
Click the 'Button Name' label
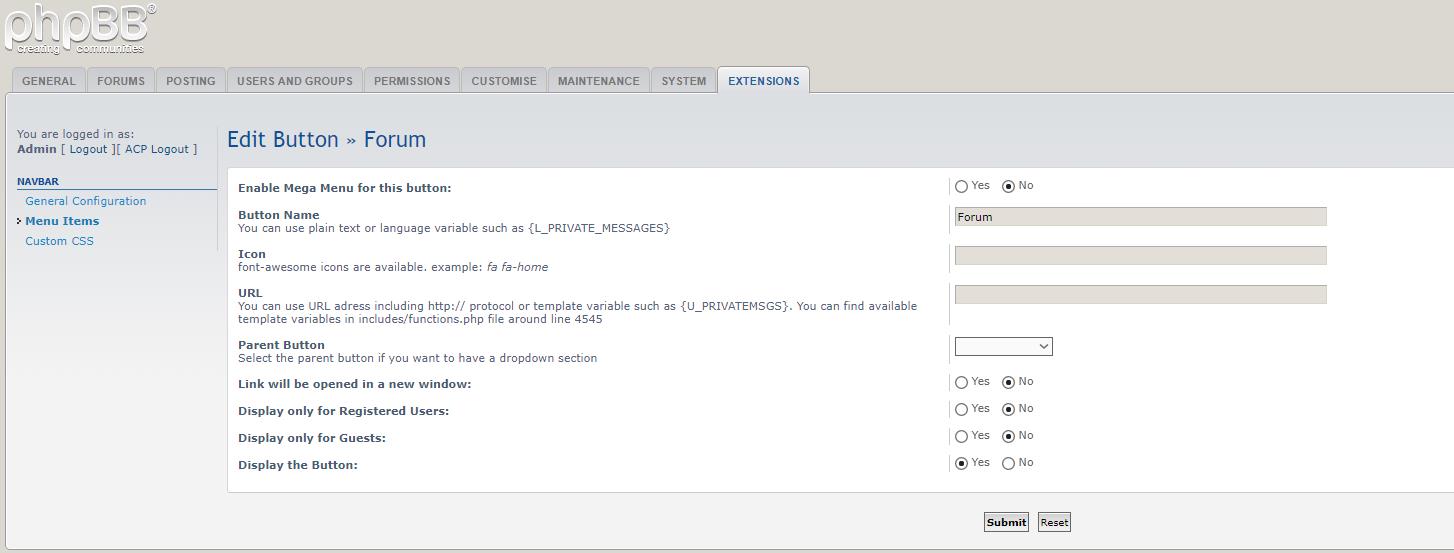pos(279,215)
